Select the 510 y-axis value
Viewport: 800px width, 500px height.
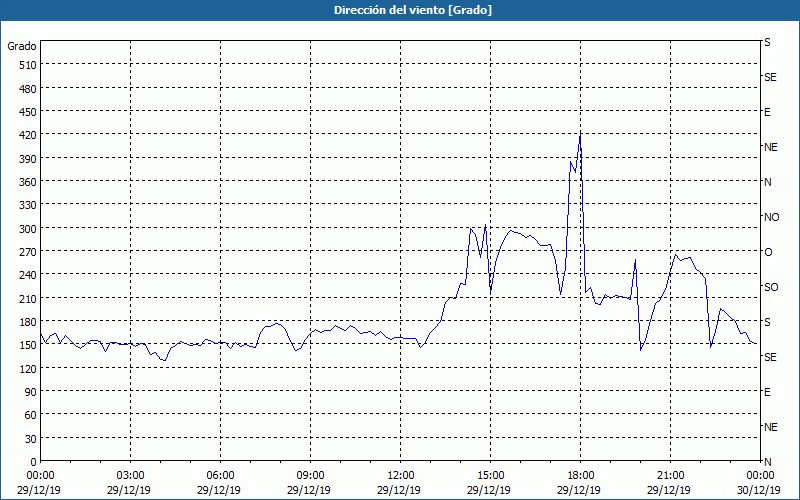click(x=28, y=65)
